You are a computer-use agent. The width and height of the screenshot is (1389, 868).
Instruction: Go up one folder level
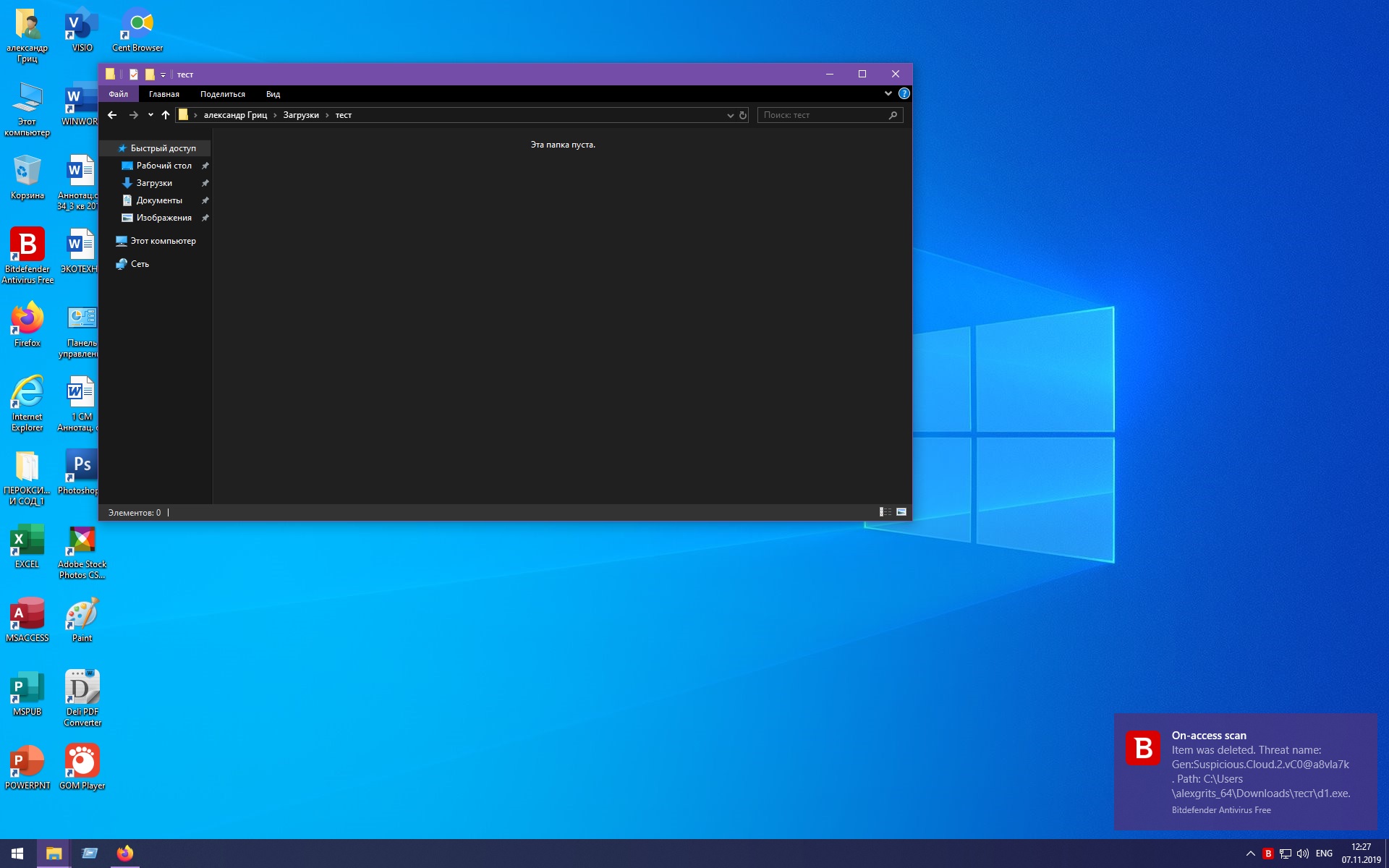click(166, 115)
